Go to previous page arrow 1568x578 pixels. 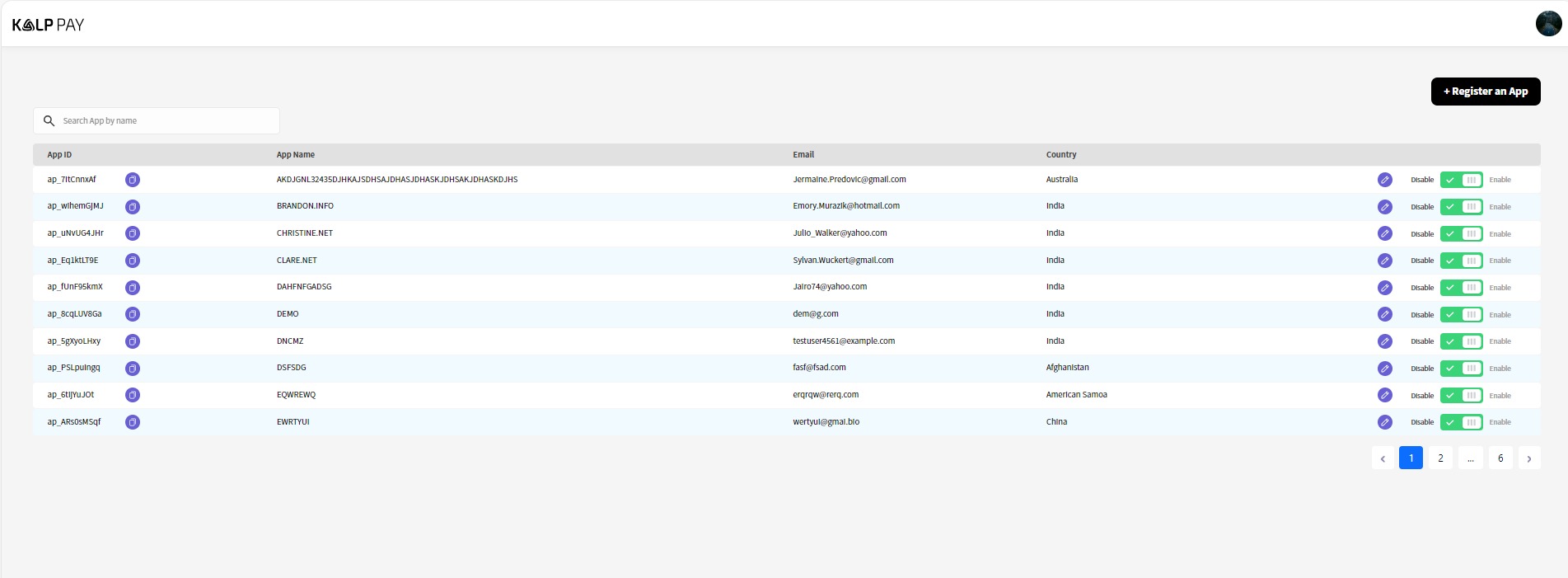(1383, 458)
